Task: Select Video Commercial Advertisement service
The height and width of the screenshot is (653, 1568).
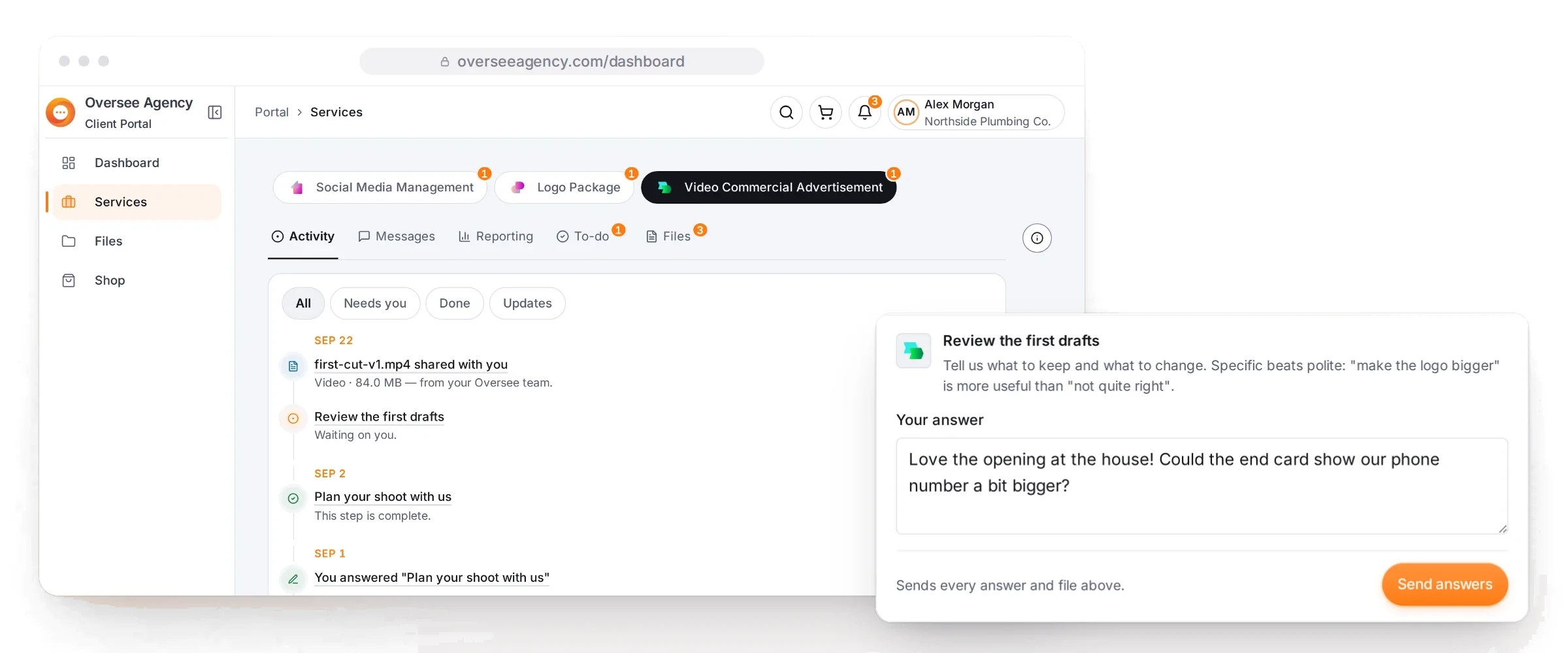Action: coord(769,187)
